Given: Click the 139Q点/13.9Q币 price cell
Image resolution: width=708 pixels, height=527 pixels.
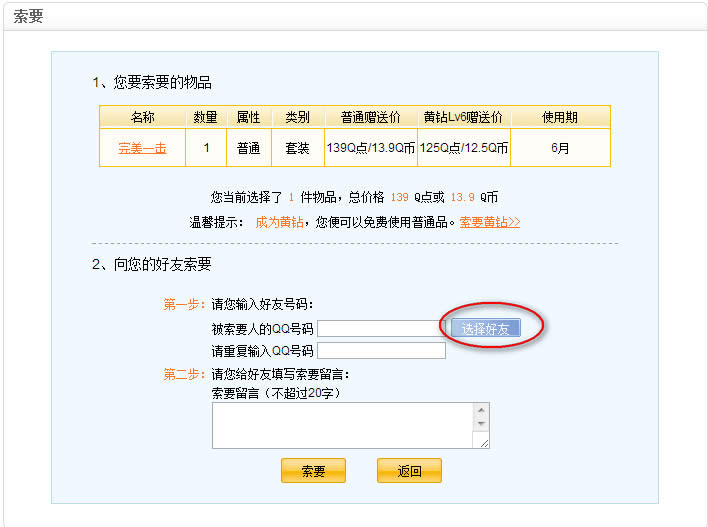Looking at the screenshot, I should point(370,148).
